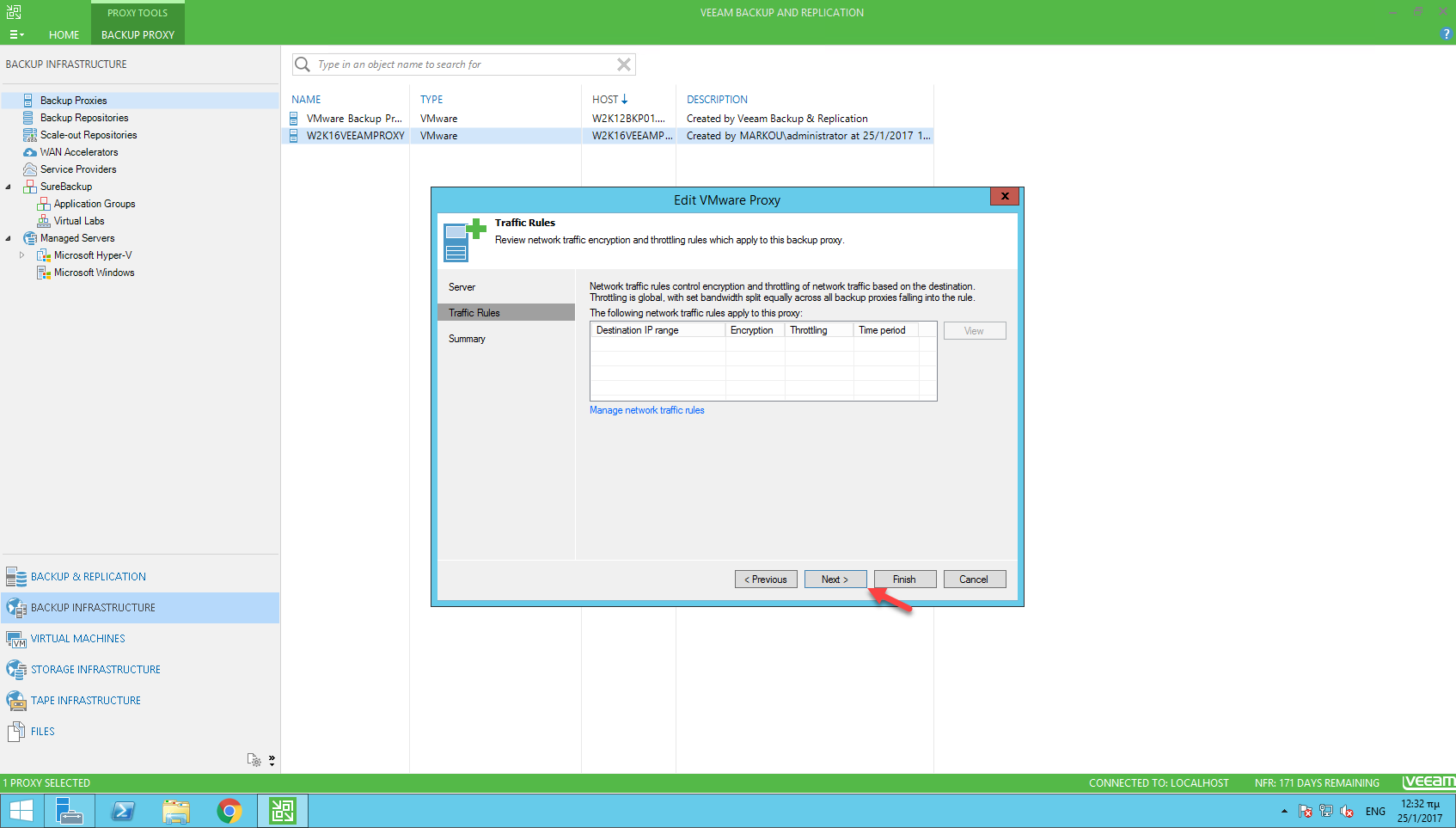Click the WAN Accelerators cloud icon
The height and width of the screenshot is (828, 1456).
[30, 152]
